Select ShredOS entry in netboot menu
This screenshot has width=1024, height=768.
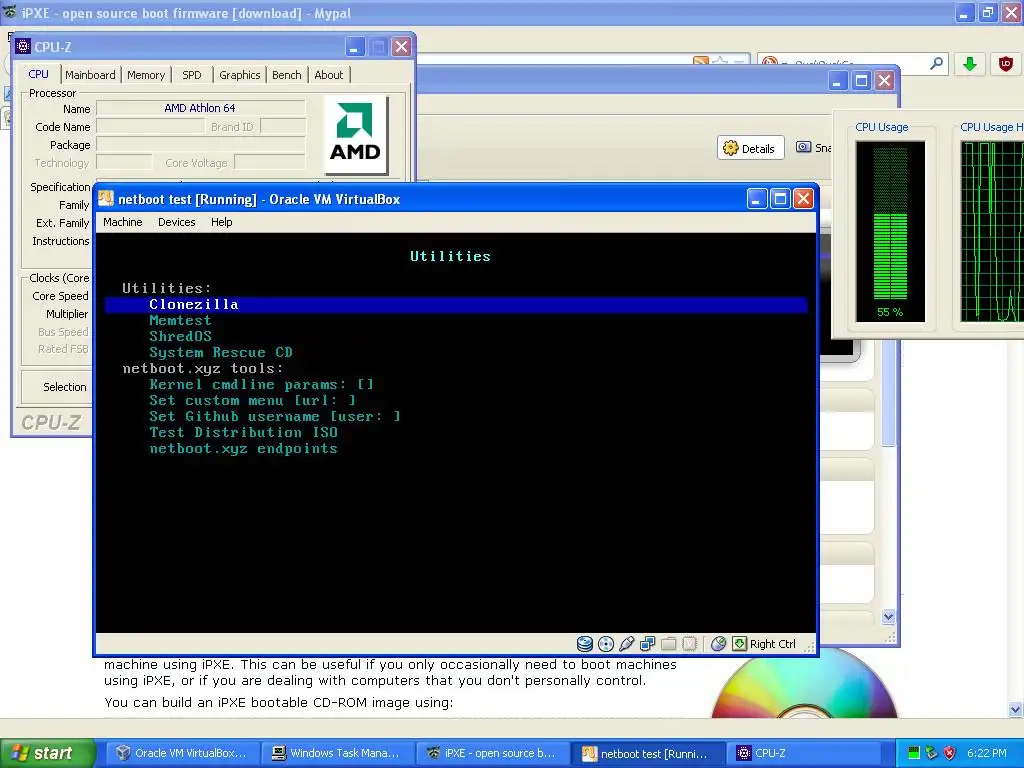coord(180,336)
